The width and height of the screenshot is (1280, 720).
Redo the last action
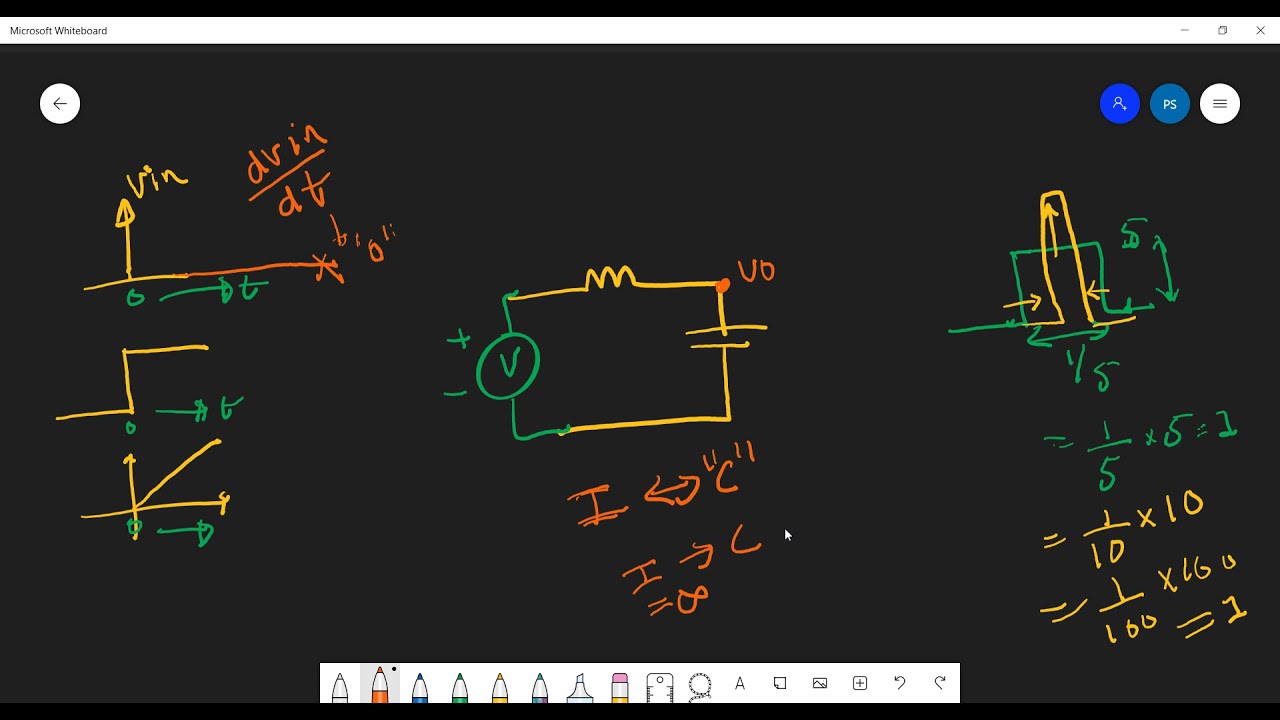click(x=940, y=684)
